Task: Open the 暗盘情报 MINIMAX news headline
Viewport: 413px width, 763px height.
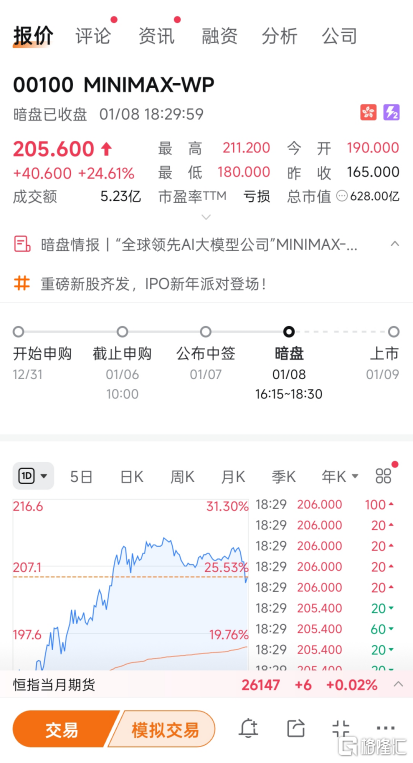Action: pyautogui.click(x=199, y=244)
